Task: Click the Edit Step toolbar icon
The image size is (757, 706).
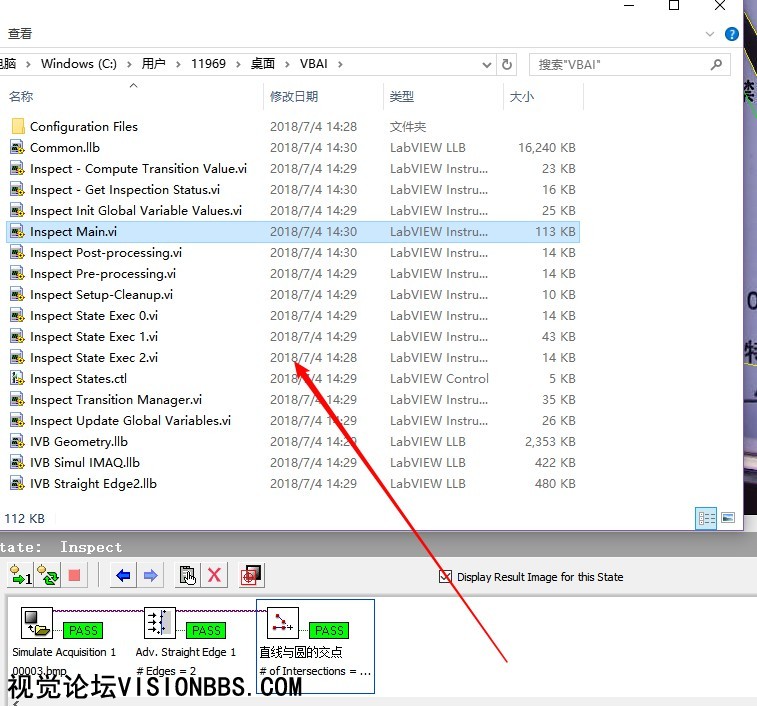Action: pos(187,575)
